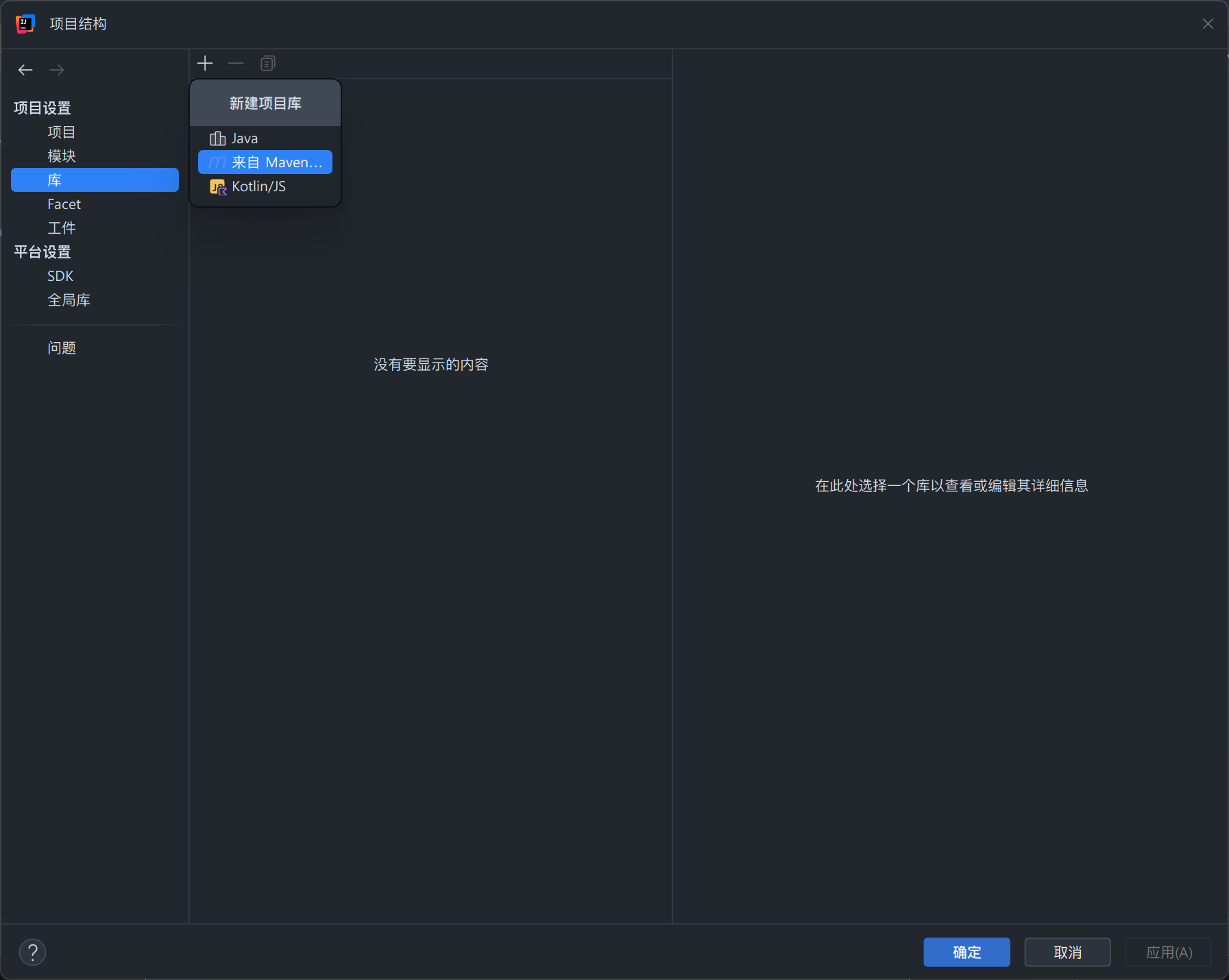1229x980 pixels.
Task: Open SDK under platform settings
Action: pos(60,276)
